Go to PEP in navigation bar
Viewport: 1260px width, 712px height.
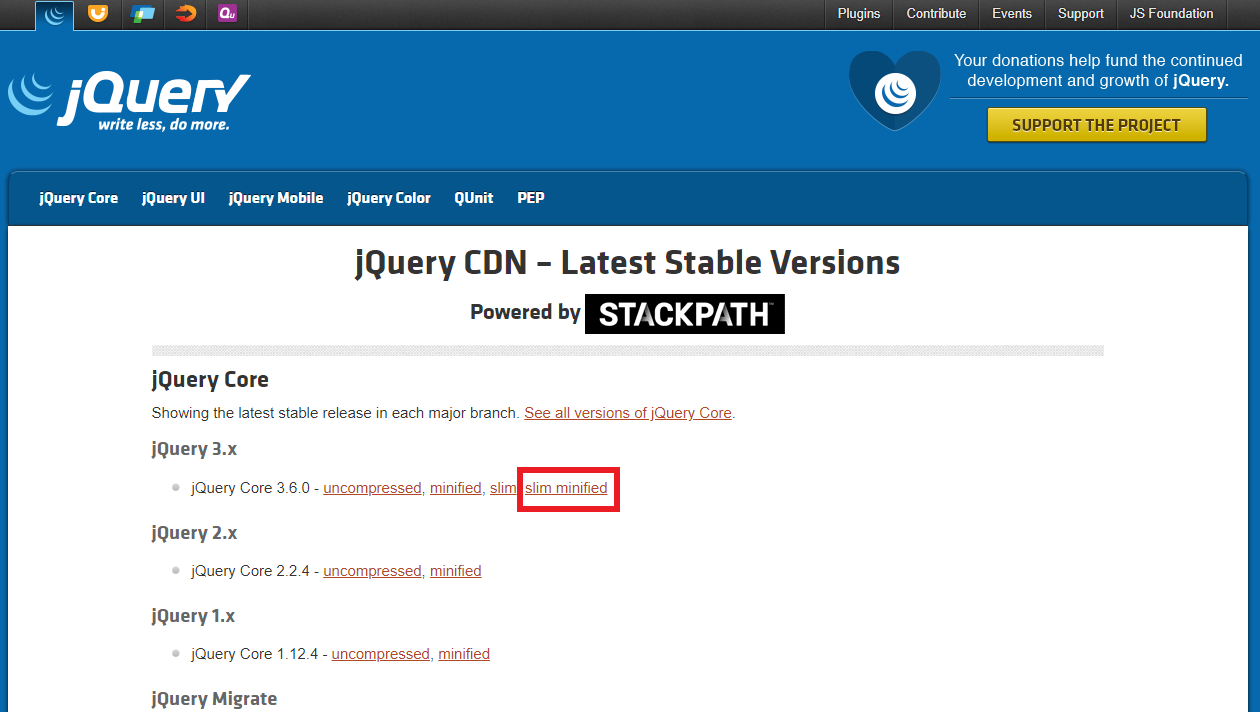coord(531,198)
